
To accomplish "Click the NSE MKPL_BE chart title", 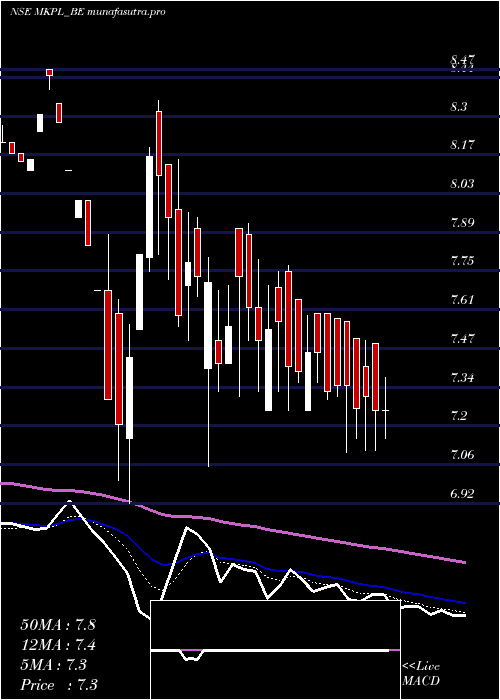I will [x=88, y=12].
